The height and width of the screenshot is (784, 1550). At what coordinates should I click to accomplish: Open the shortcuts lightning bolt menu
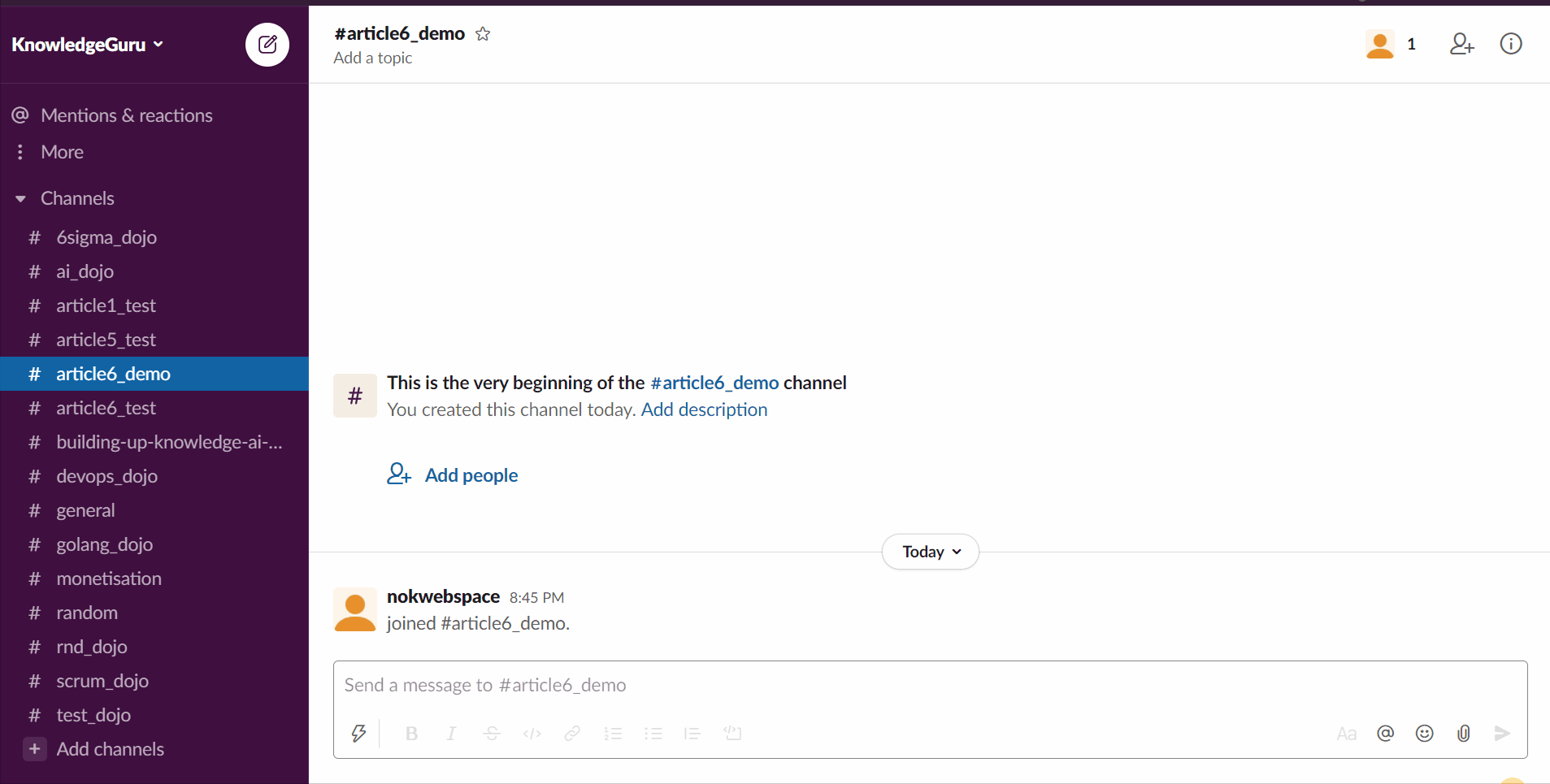pos(358,734)
